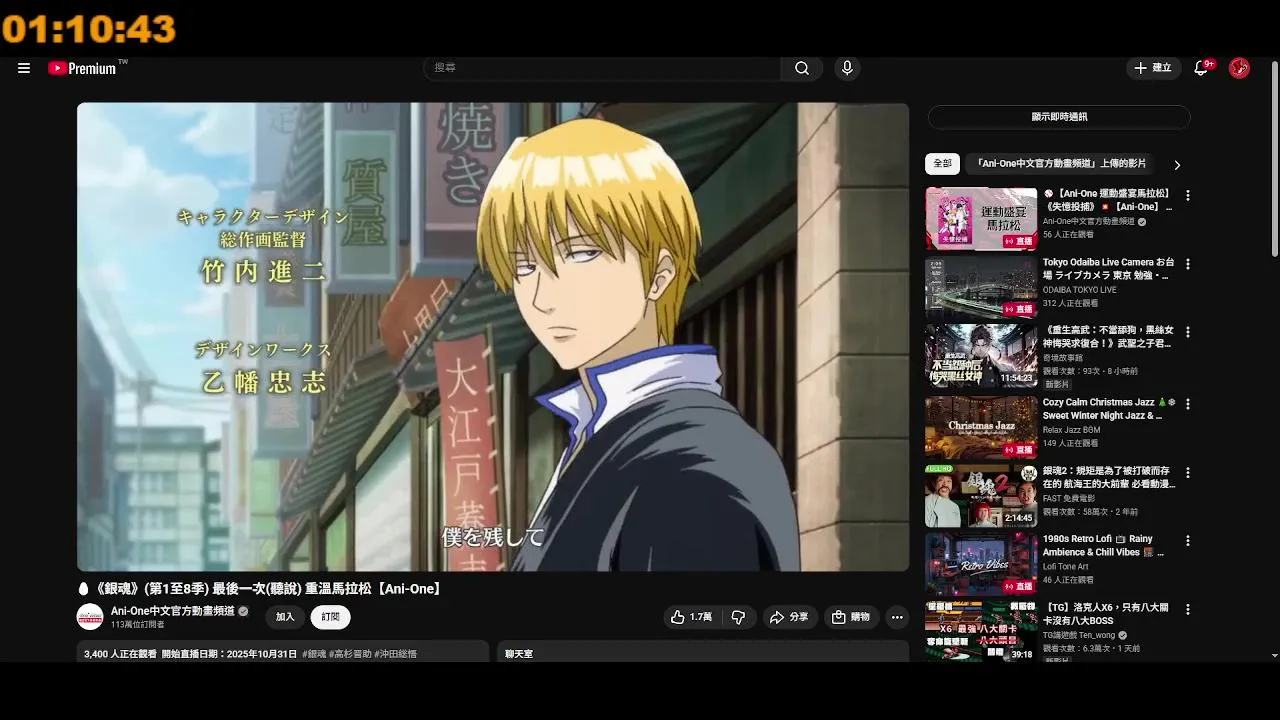
Task: Click TG講遊戲 Ten_wong channel name
Action: [1078, 635]
